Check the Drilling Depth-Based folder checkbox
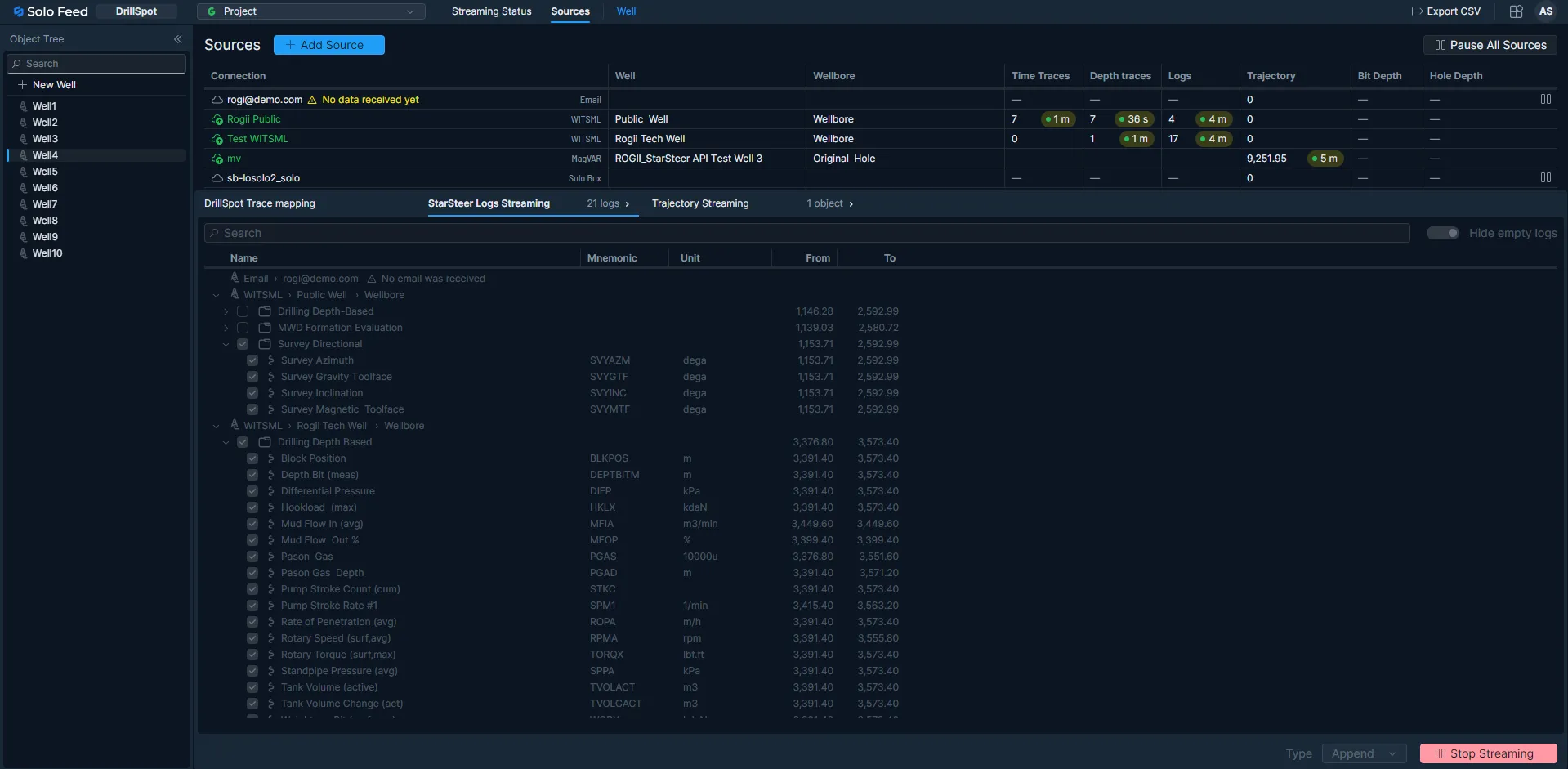1568x769 pixels. (x=243, y=311)
